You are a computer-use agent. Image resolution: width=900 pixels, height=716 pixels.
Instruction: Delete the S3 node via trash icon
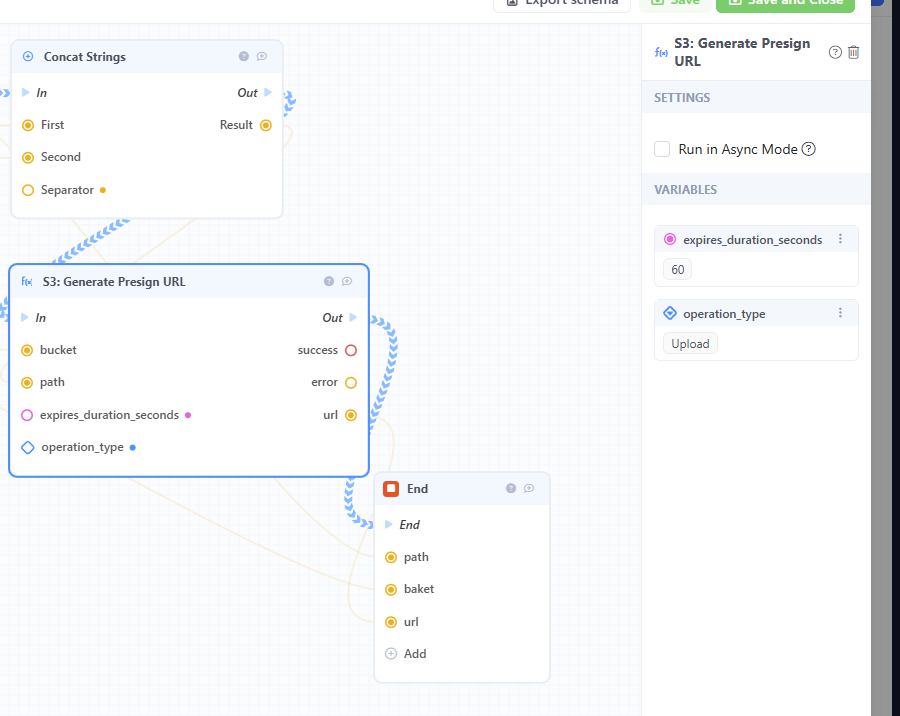[x=854, y=52]
